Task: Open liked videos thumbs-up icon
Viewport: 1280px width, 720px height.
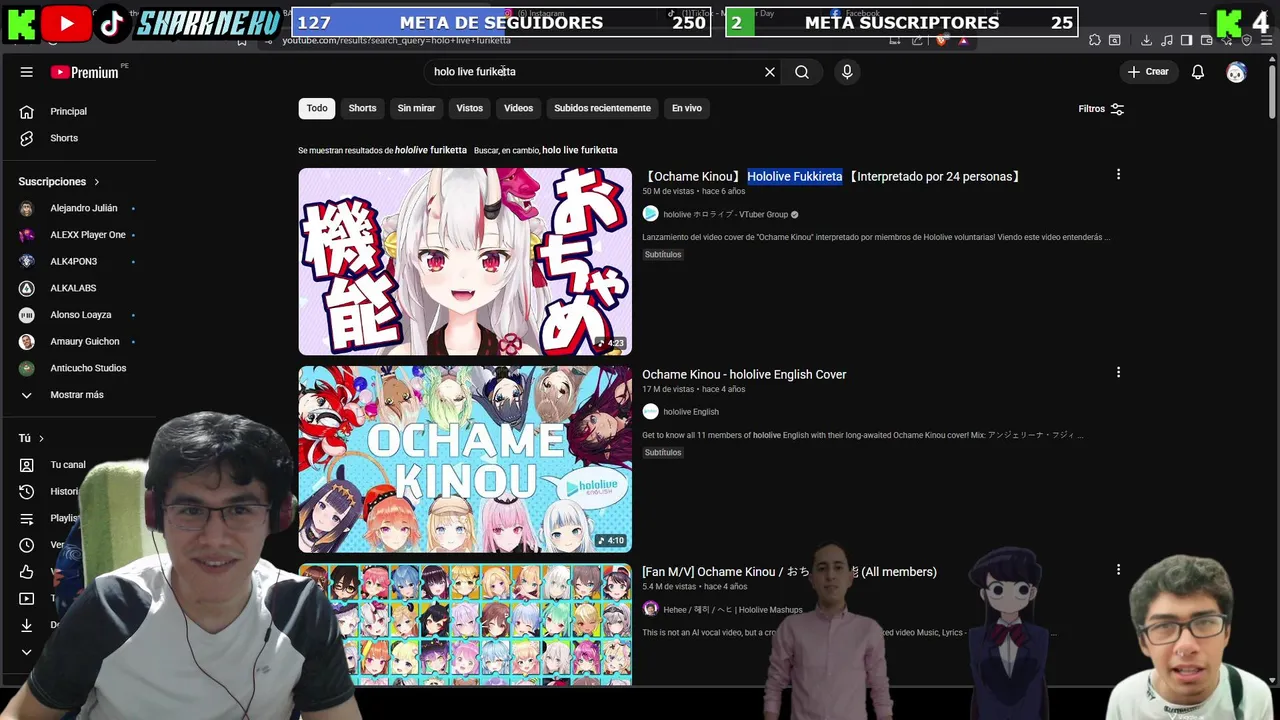Action: point(27,572)
